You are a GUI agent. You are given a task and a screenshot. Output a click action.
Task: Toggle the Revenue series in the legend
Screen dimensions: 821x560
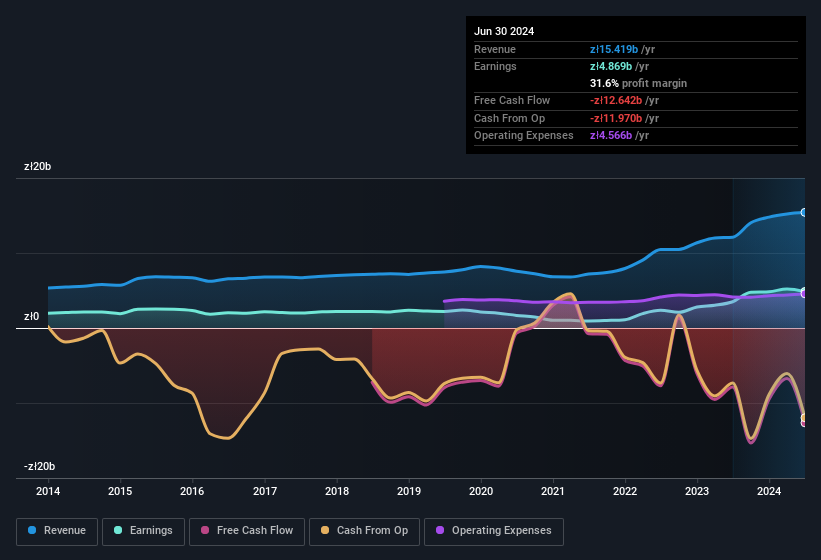coord(57,531)
